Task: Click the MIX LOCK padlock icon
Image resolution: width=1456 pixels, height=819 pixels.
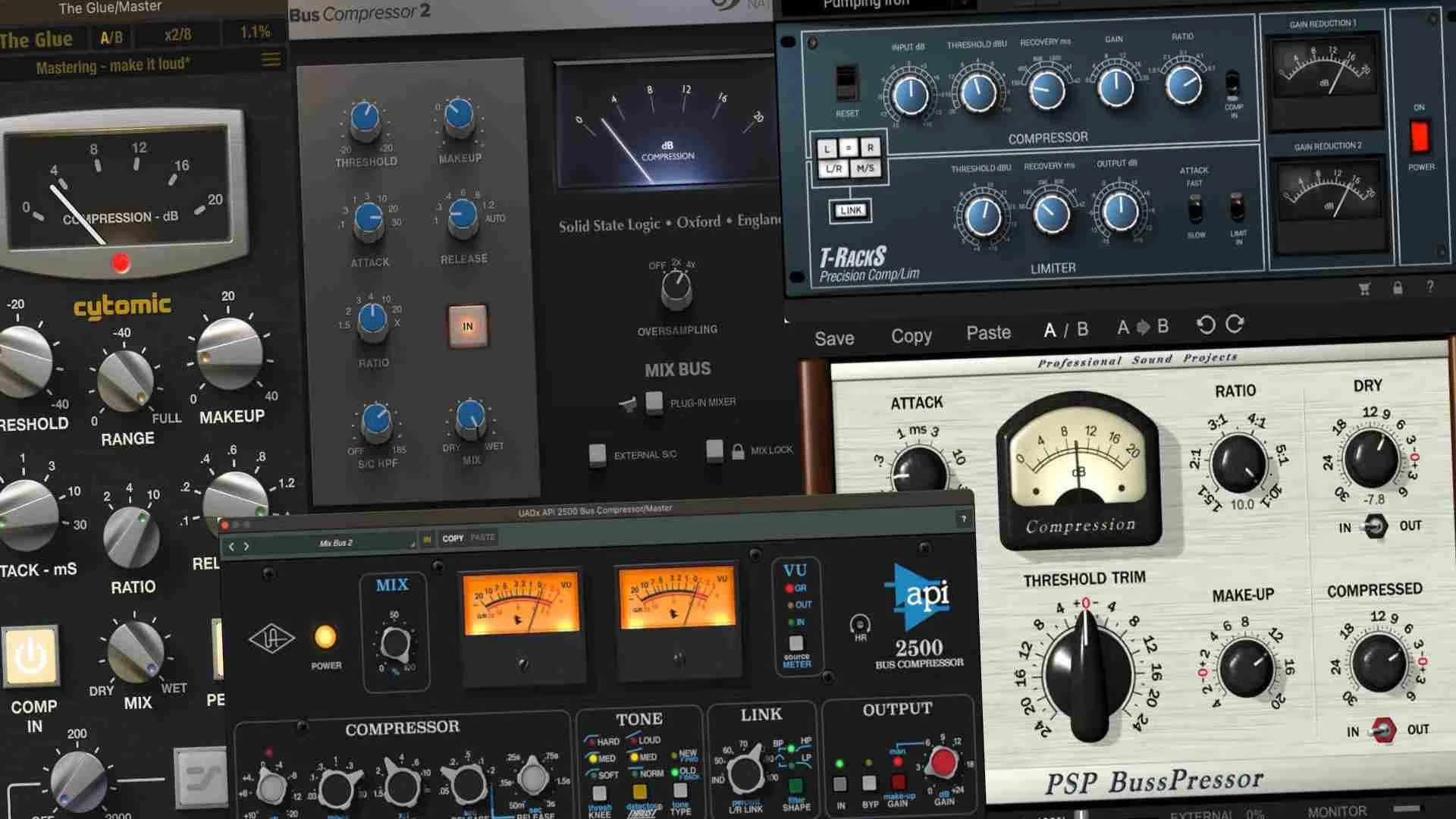Action: click(738, 452)
